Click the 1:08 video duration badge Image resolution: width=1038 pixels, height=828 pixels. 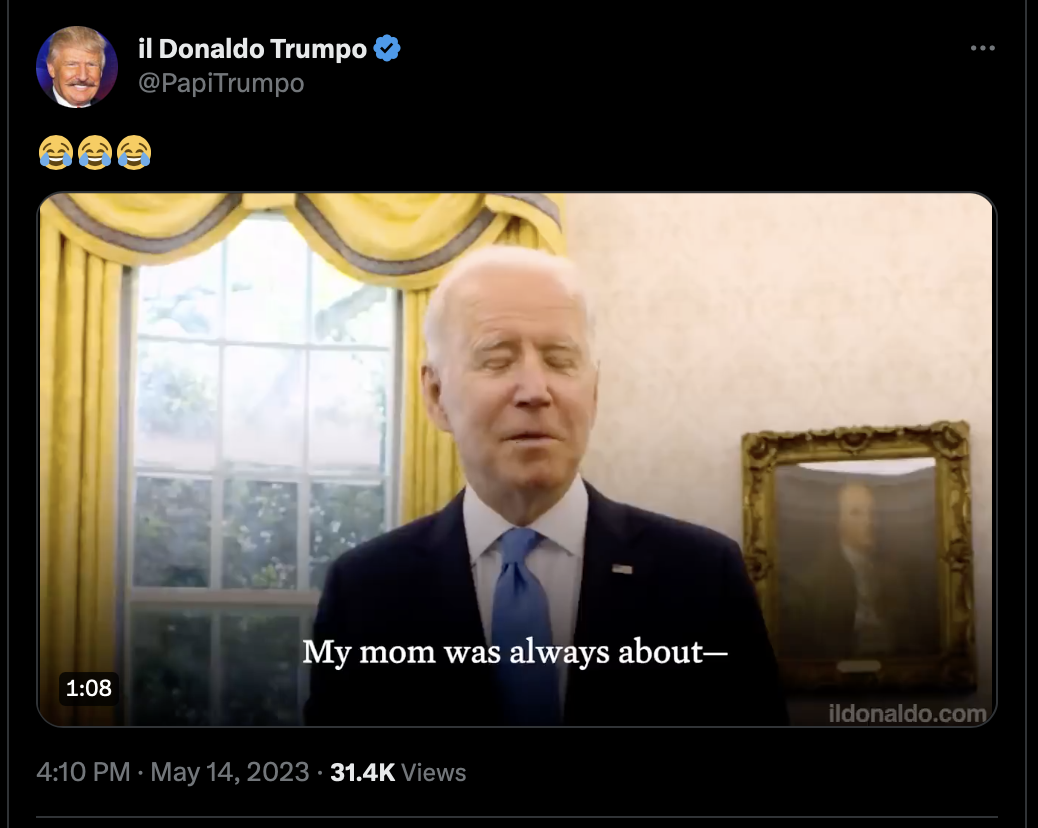89,688
